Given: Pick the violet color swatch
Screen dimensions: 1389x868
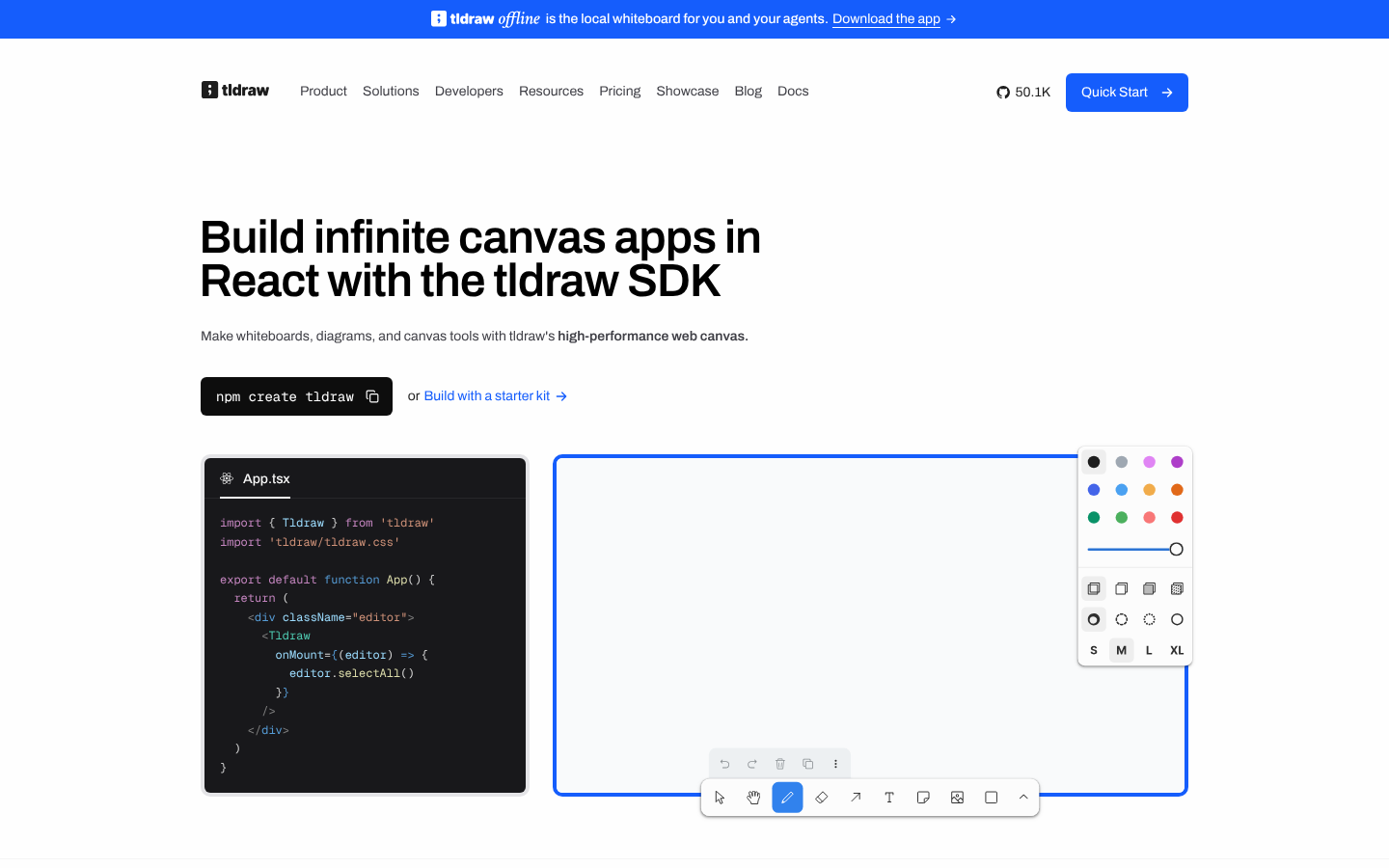Looking at the screenshot, I should tap(1177, 462).
